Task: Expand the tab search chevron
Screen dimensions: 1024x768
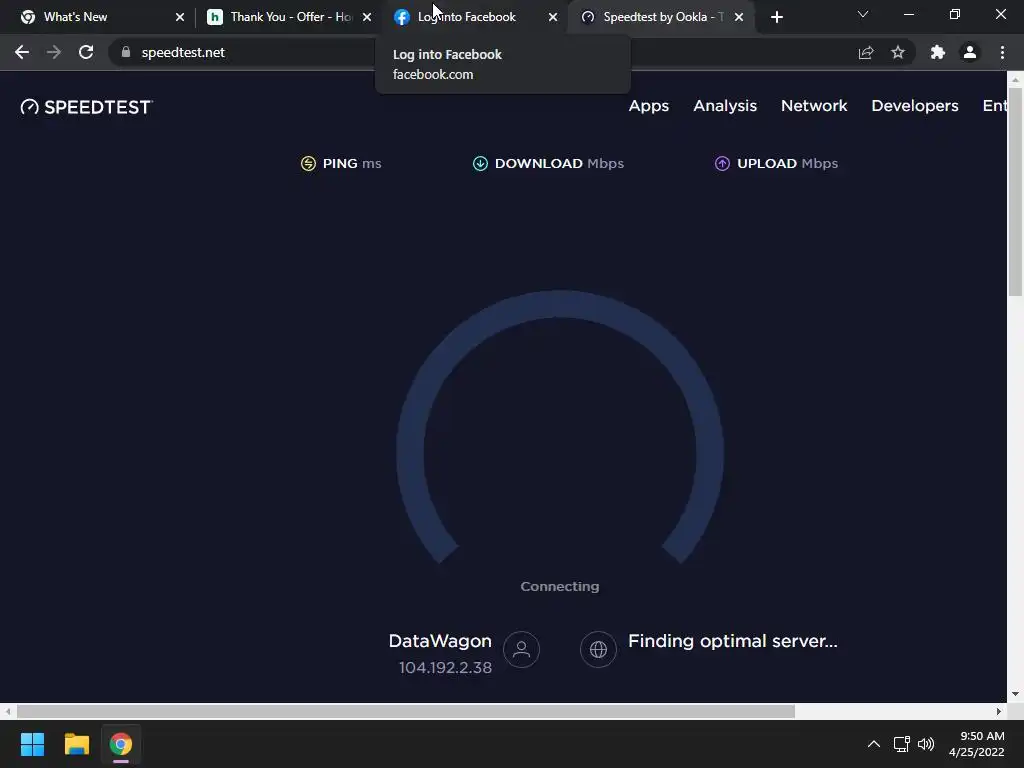Action: point(863,14)
